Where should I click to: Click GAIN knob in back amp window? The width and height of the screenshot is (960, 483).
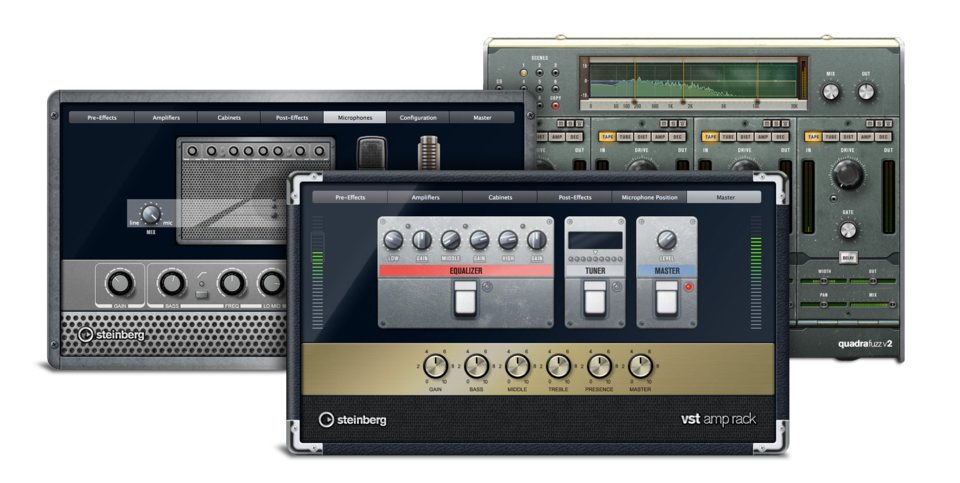click(120, 283)
